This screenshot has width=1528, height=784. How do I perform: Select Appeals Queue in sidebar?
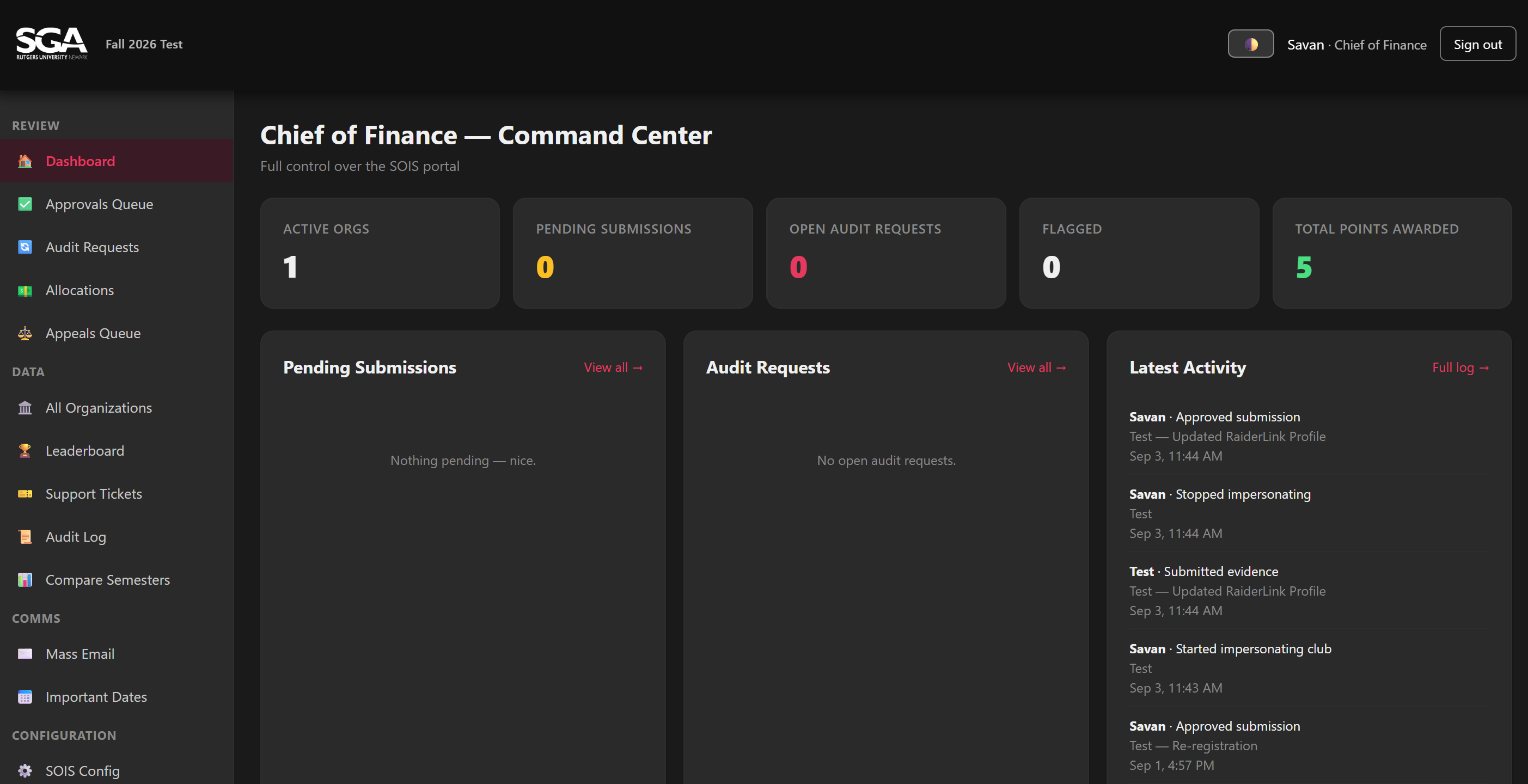[x=117, y=333]
